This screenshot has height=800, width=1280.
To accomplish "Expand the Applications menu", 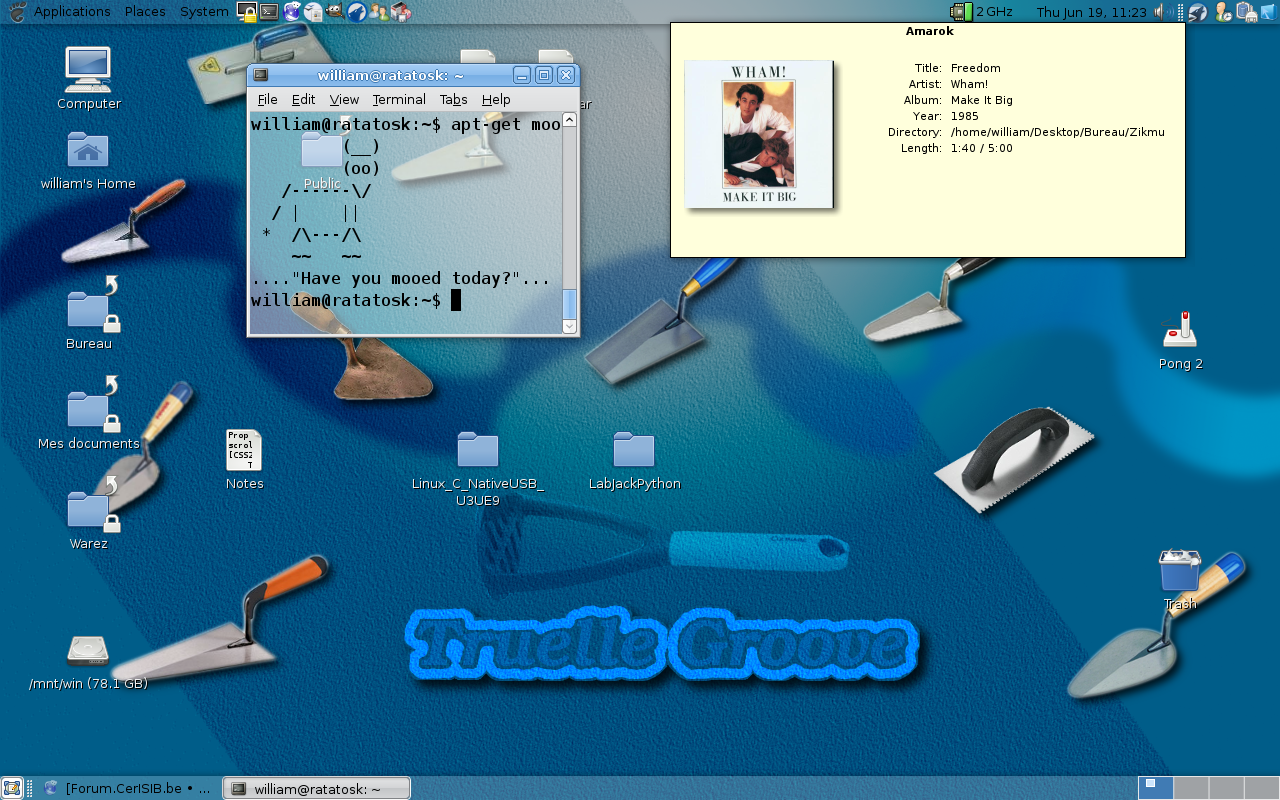I will coord(72,12).
